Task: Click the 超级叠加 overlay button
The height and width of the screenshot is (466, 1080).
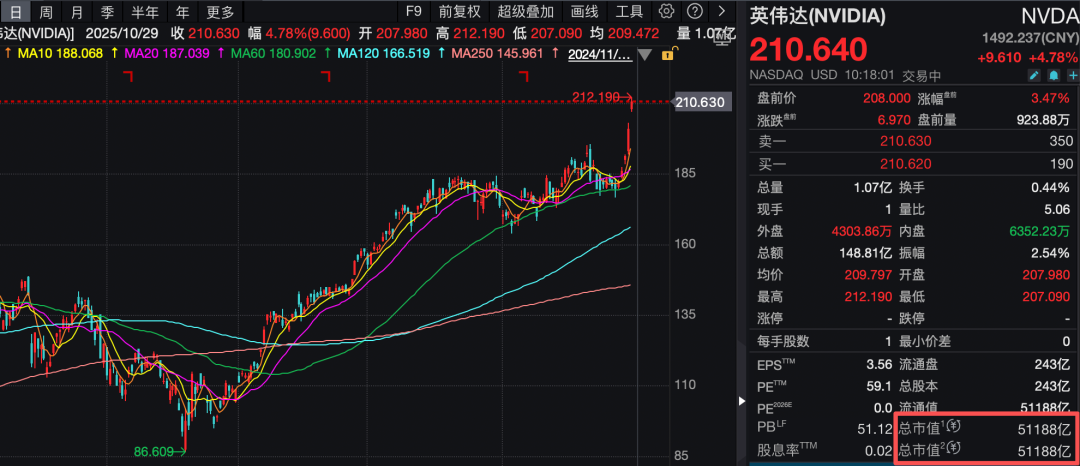Action: pyautogui.click(x=525, y=12)
